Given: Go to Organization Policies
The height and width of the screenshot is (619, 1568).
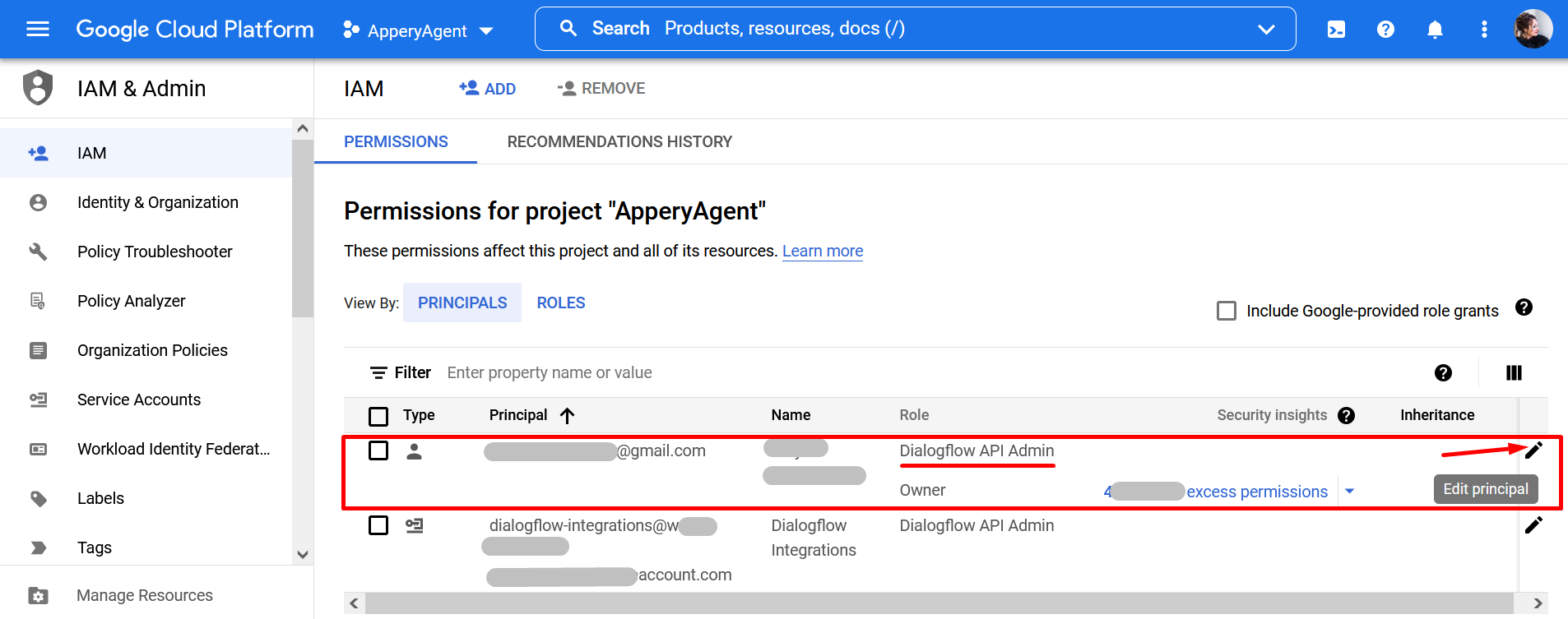Looking at the screenshot, I should [x=146, y=350].
